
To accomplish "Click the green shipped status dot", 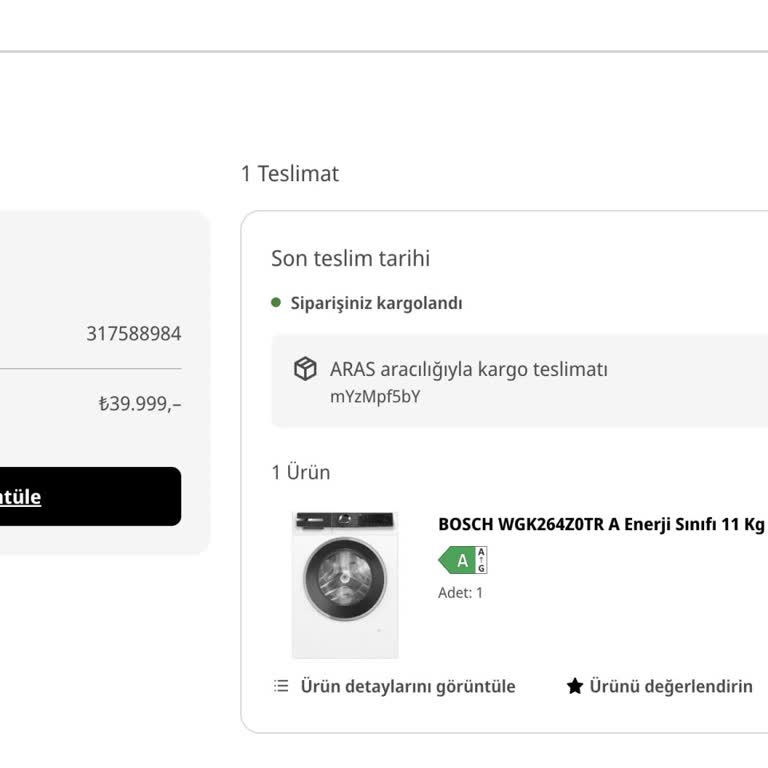I will (276, 303).
